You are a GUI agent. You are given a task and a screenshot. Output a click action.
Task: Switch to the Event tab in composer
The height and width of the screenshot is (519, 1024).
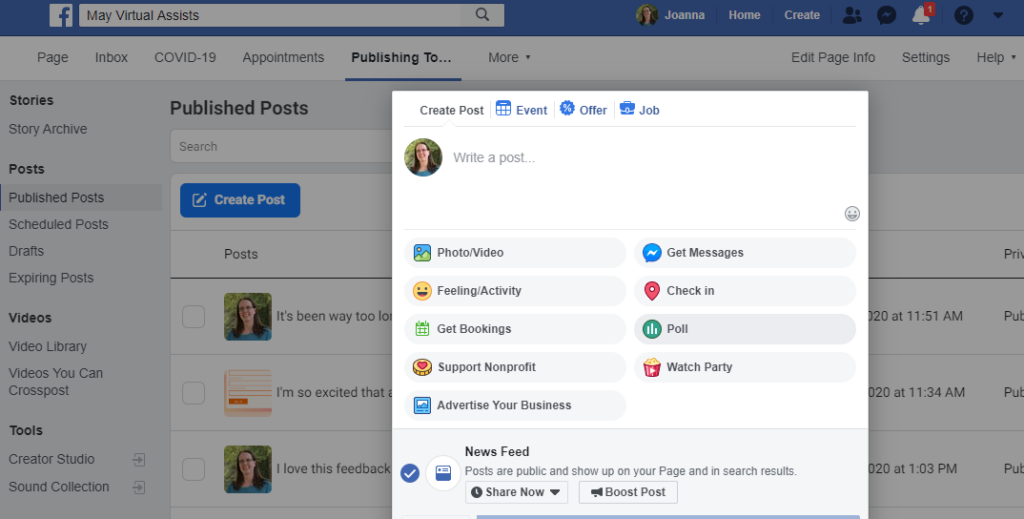521,110
